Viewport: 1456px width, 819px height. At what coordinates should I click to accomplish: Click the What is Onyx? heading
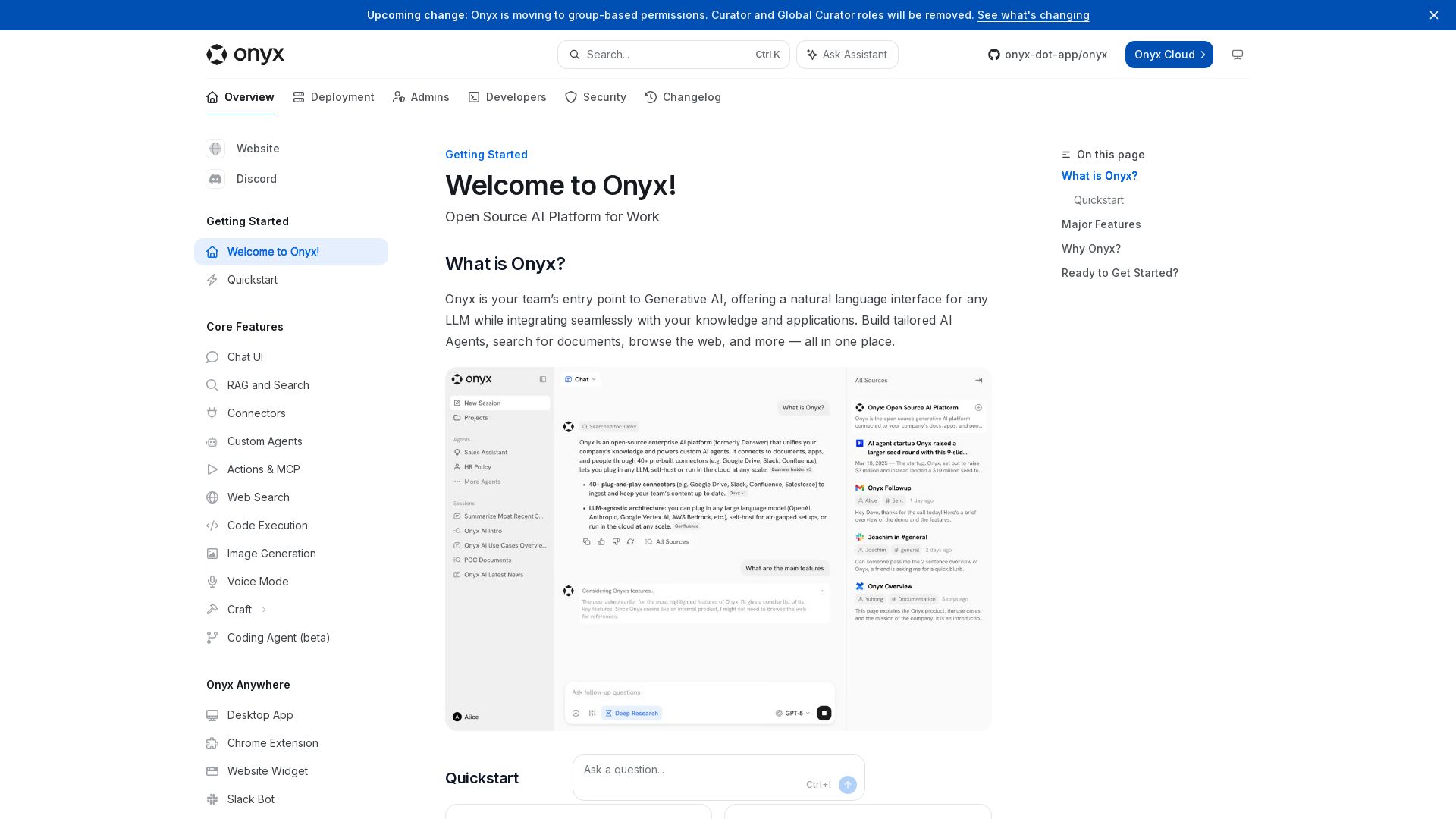[x=505, y=264]
